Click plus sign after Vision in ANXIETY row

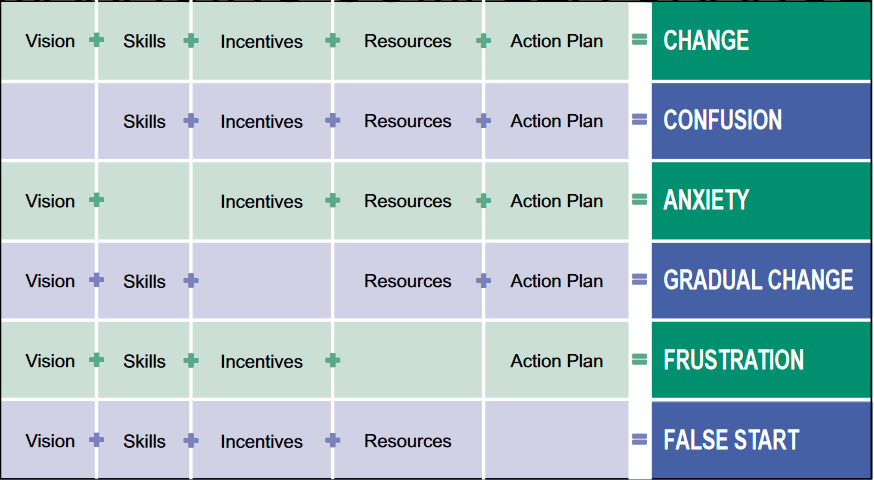(x=96, y=200)
